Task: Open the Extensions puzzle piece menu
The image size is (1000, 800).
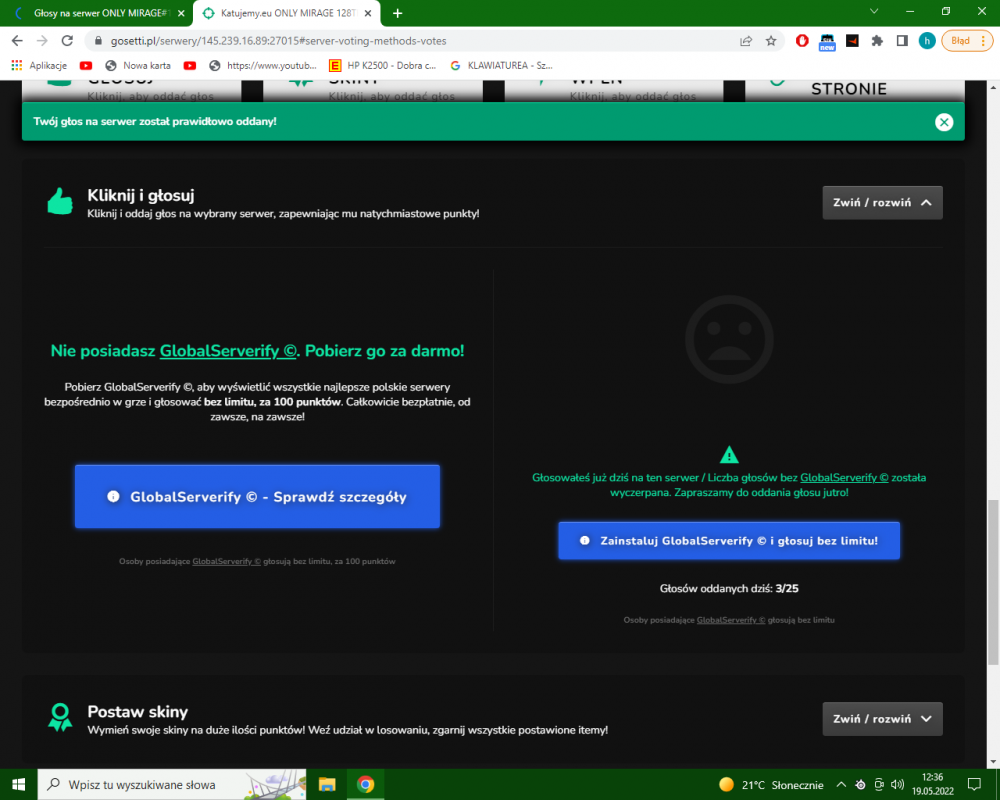Action: pyautogui.click(x=877, y=41)
